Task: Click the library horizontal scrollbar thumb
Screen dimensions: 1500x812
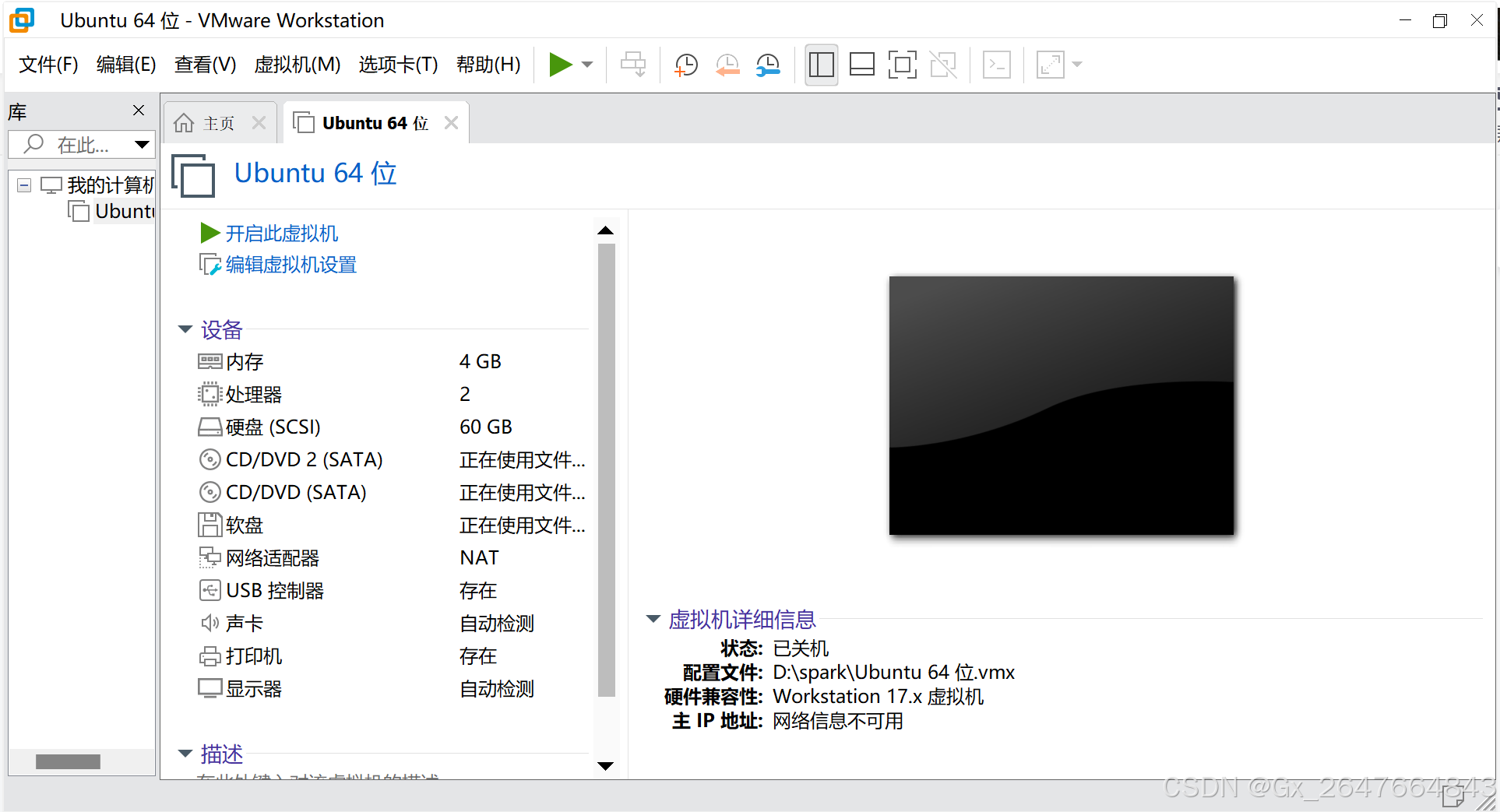Action: [68, 762]
